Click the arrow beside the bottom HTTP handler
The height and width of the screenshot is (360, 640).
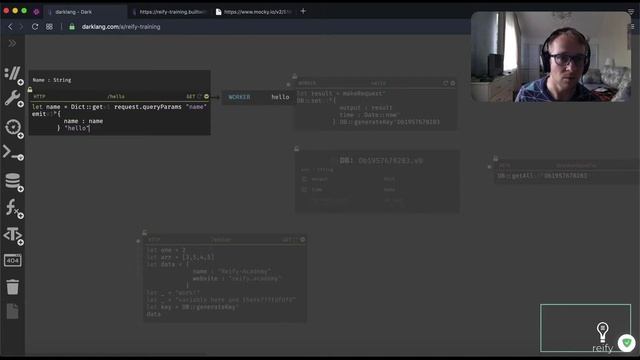(x=138, y=241)
